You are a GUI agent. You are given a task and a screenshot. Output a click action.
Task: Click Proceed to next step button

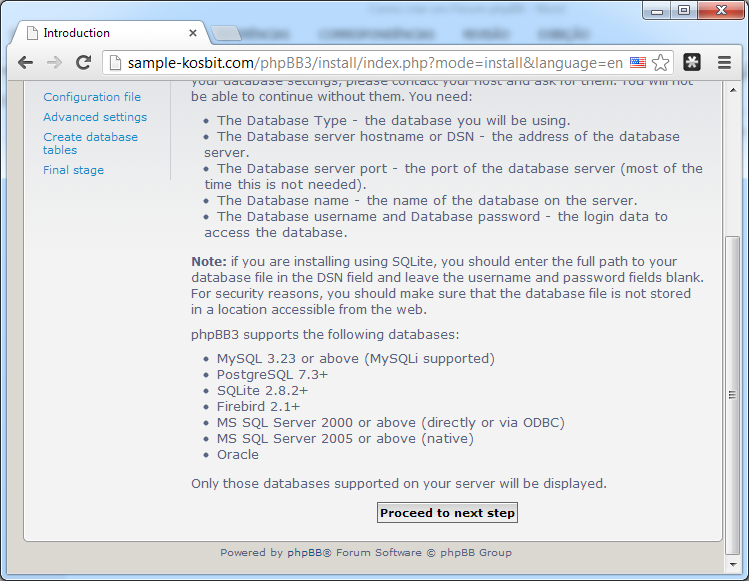447,513
